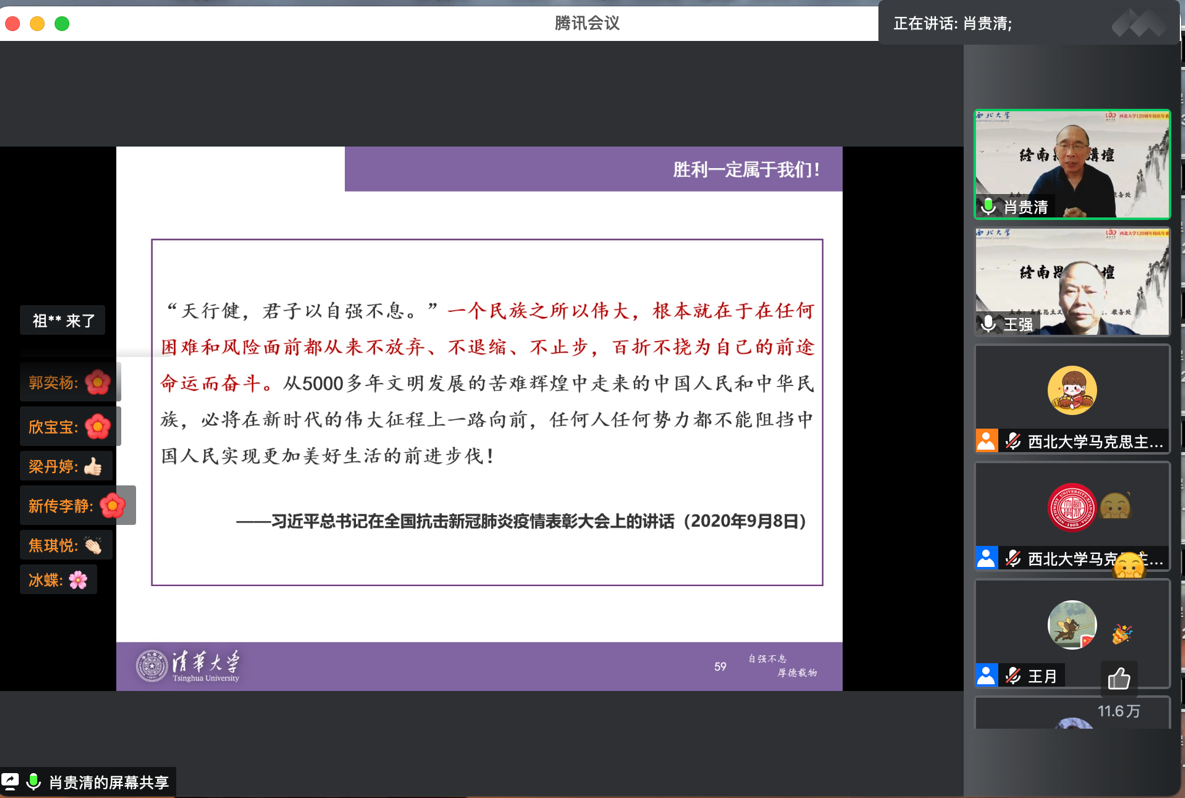Click '肖贵清的屏幕共享' label at the bottom

[x=108, y=782]
